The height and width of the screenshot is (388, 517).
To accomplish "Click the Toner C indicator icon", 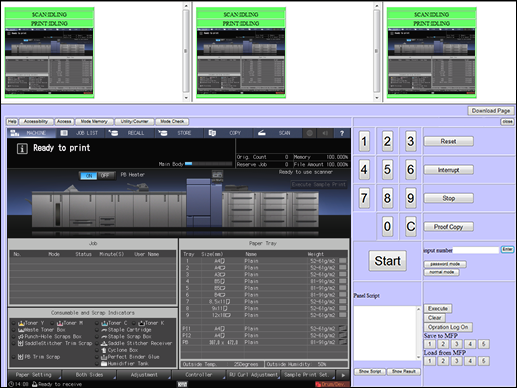I will [104, 323].
